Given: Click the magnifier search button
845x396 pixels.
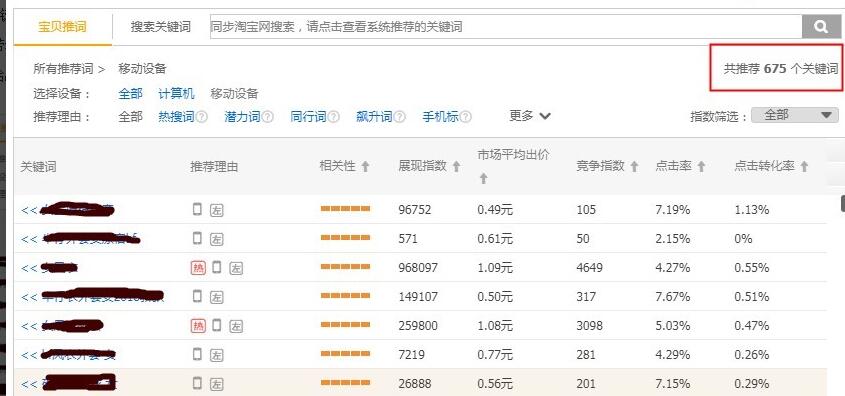Looking at the screenshot, I should click(x=821, y=26).
